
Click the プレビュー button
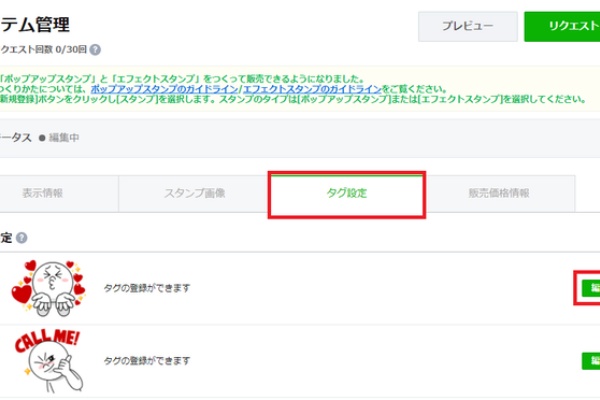(468, 26)
